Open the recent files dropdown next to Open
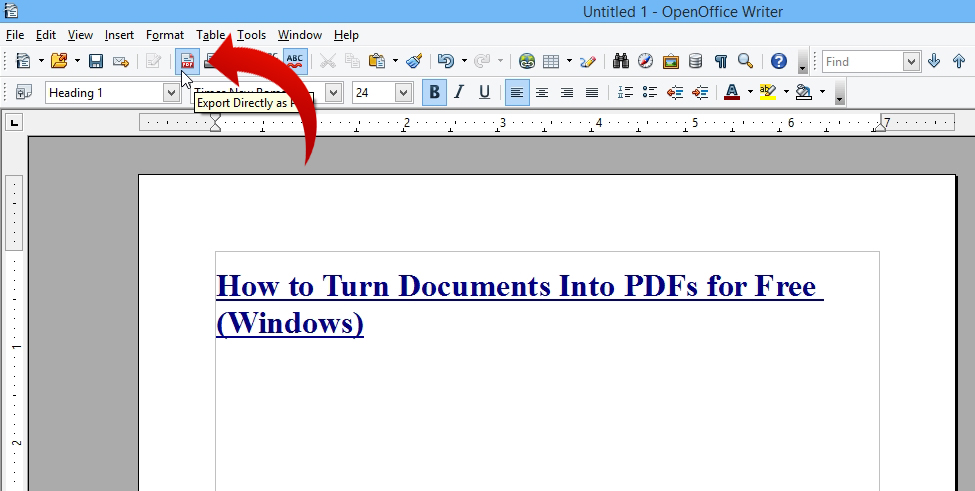Viewport: 975px width, 491px height. 77,61
